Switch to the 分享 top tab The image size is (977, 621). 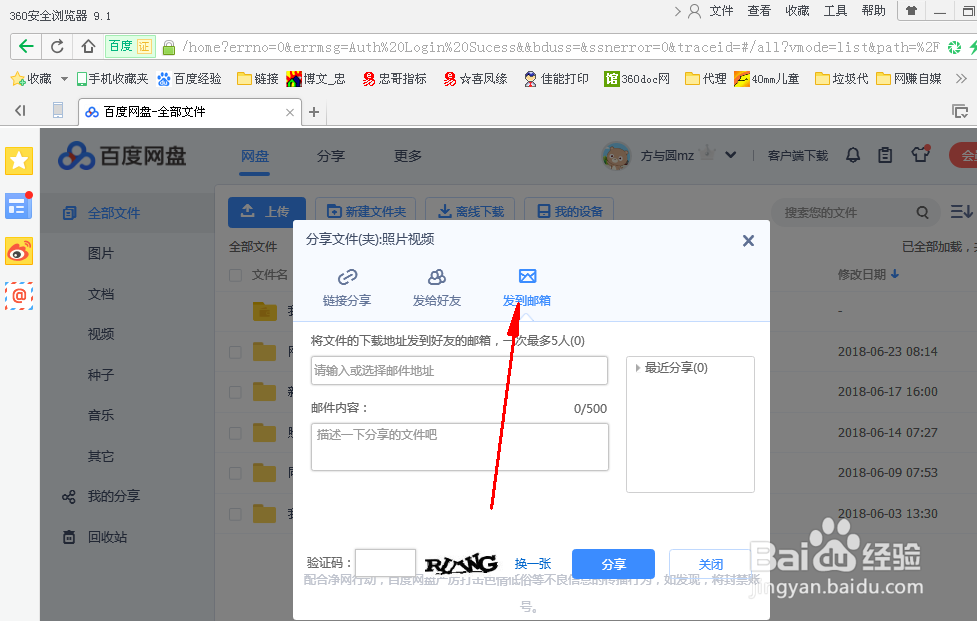point(331,156)
